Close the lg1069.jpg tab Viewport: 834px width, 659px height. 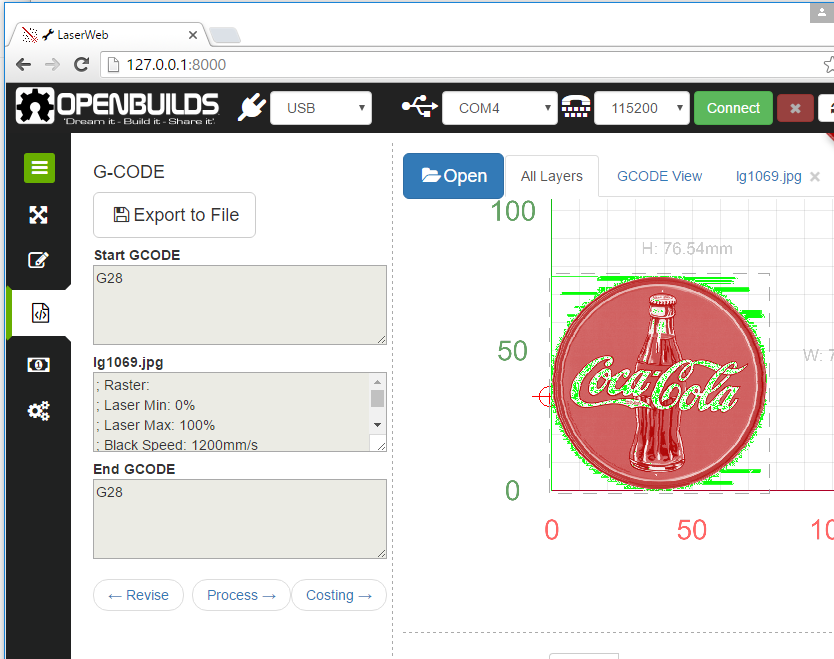tap(815, 177)
